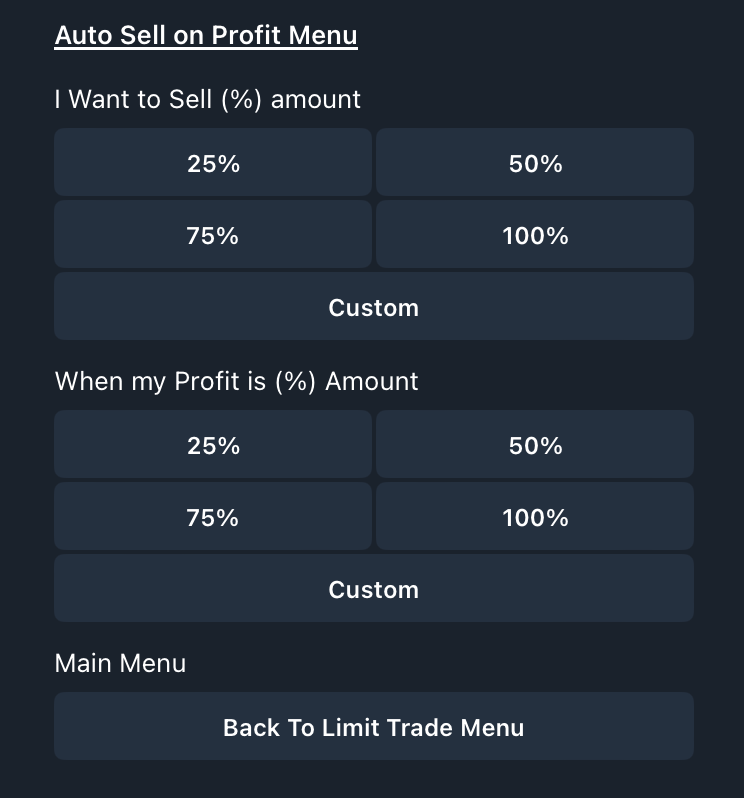Select 25% under When my Profit is
This screenshot has height=798, width=744.
pos(213,445)
